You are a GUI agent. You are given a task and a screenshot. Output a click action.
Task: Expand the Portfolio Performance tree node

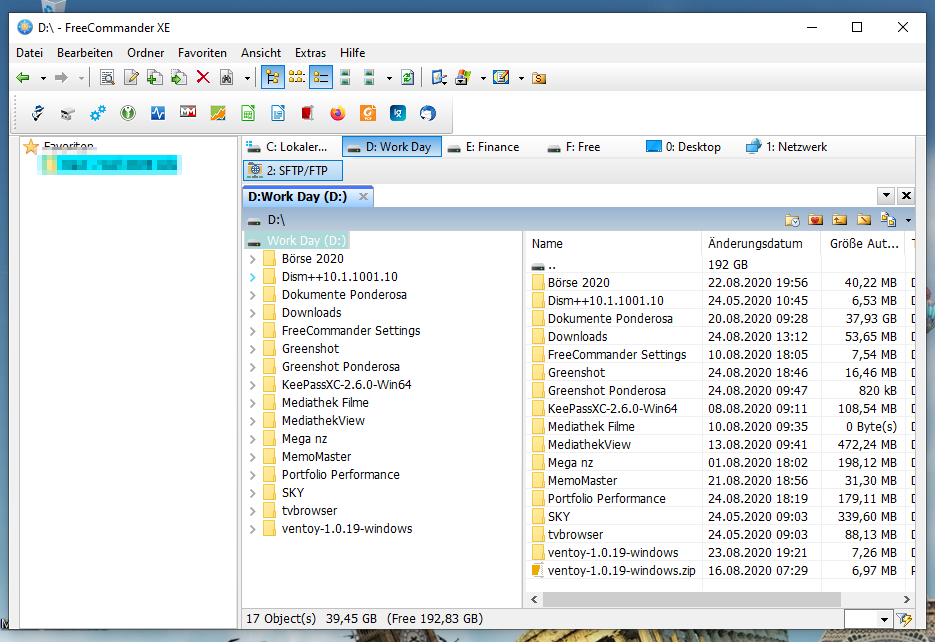[253, 475]
